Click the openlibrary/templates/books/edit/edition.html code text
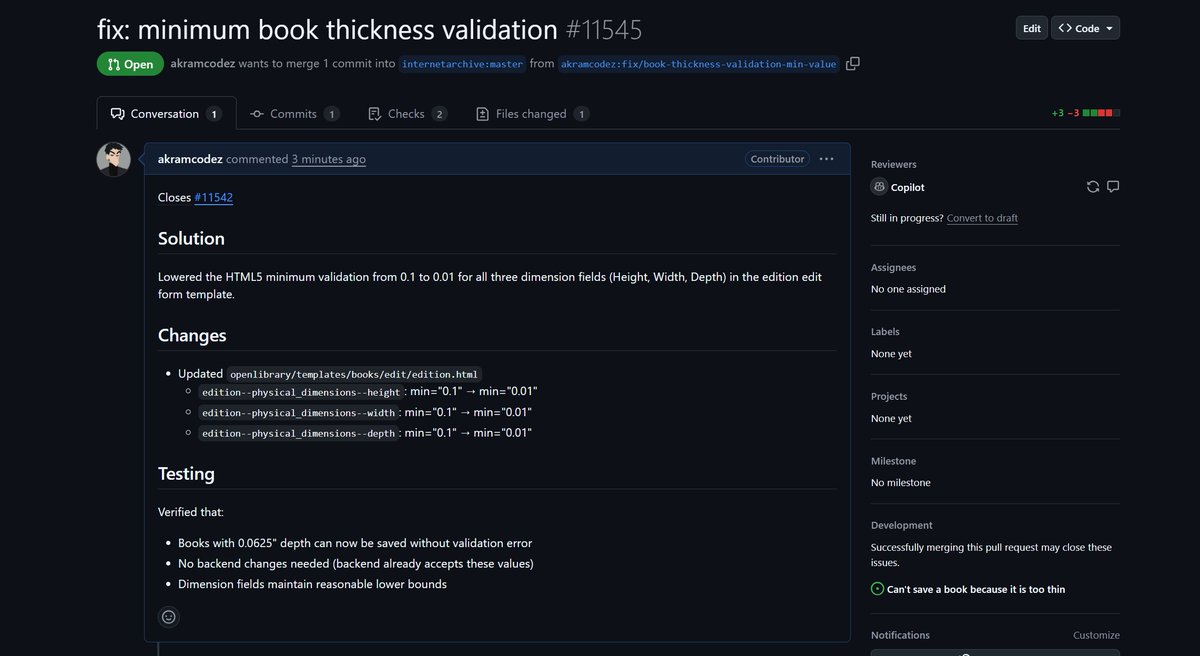 pos(356,374)
